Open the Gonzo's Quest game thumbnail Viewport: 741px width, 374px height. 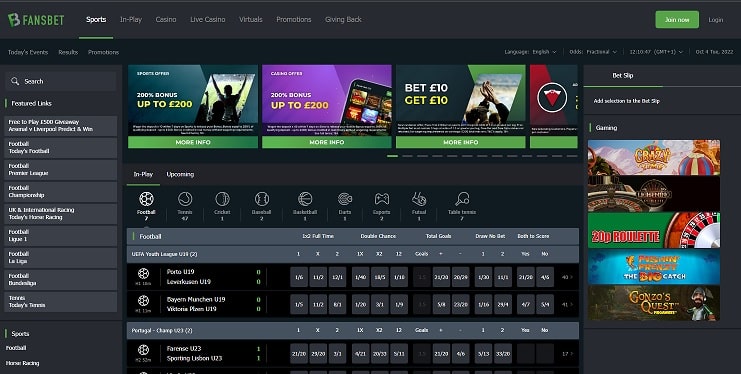(654, 303)
